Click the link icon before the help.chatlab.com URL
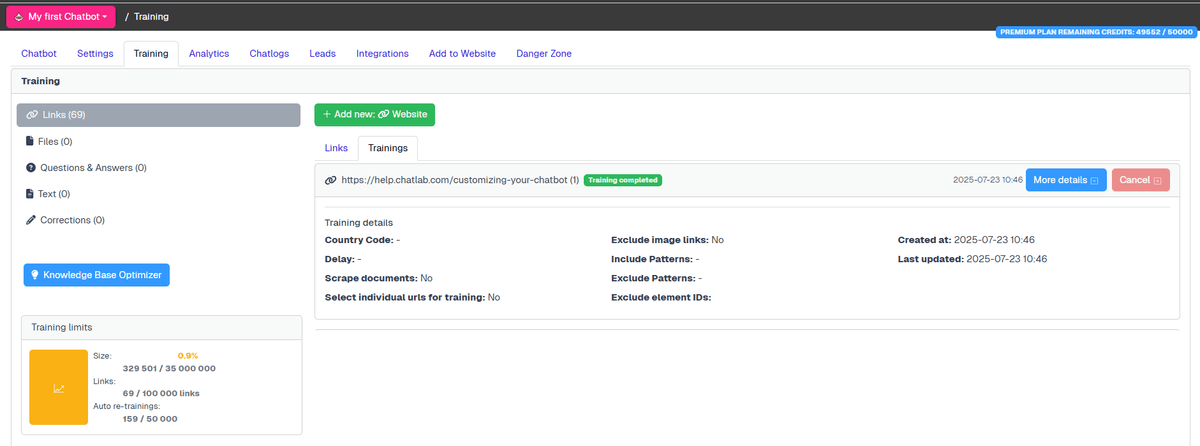This screenshot has height=446, width=1200. (331, 180)
